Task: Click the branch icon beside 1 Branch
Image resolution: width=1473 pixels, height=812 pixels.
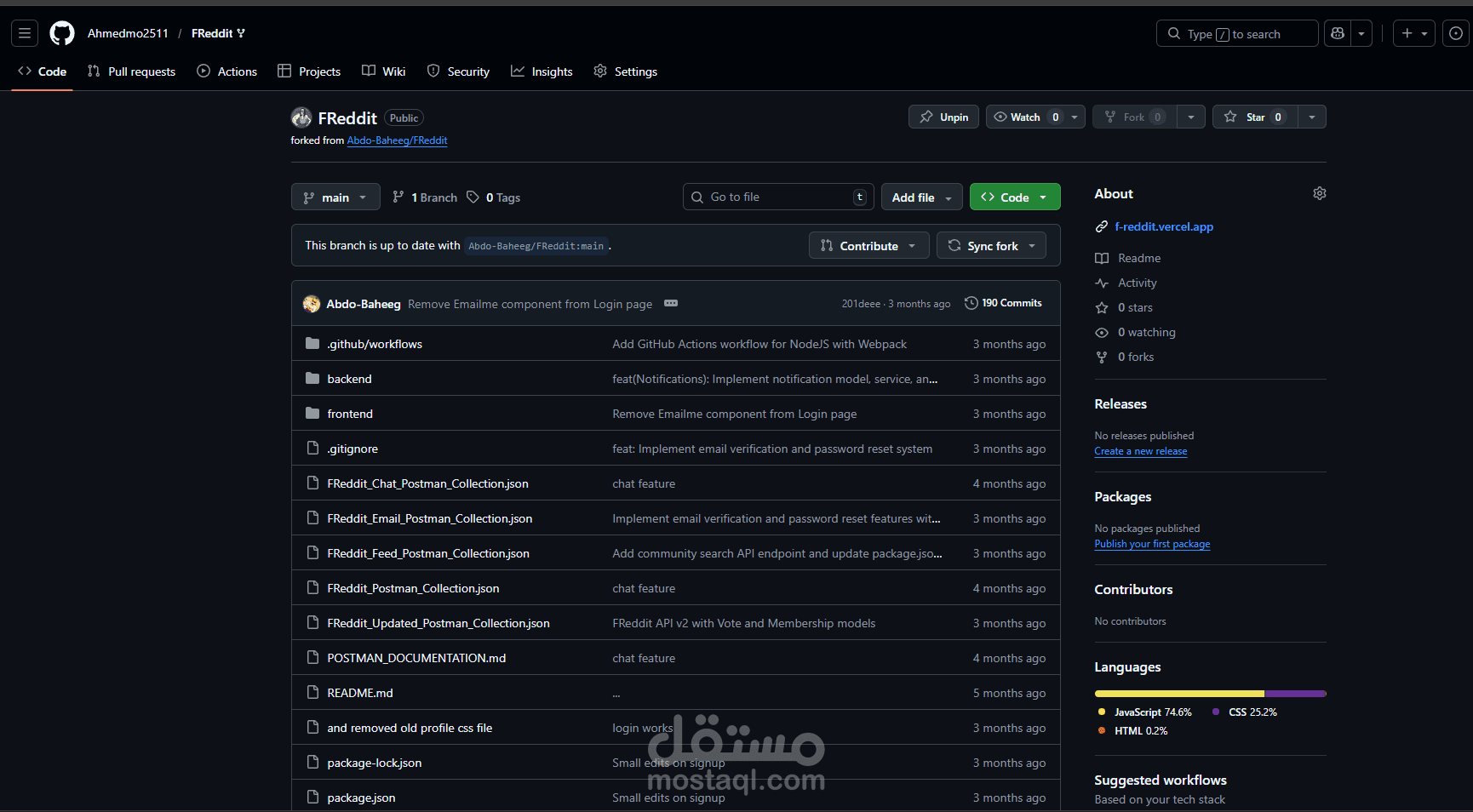Action: [x=398, y=197]
